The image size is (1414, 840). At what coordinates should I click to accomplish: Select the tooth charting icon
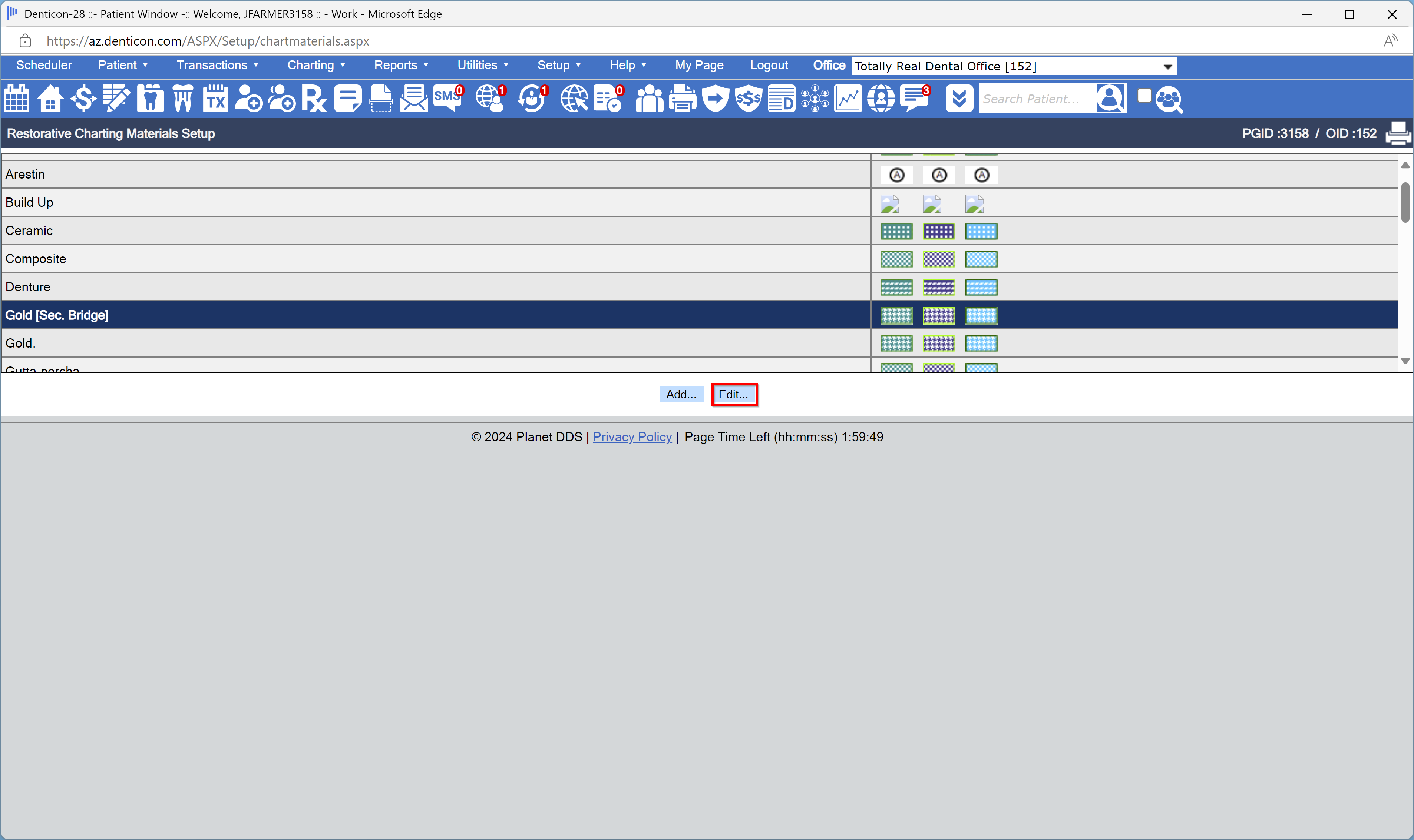point(149,98)
